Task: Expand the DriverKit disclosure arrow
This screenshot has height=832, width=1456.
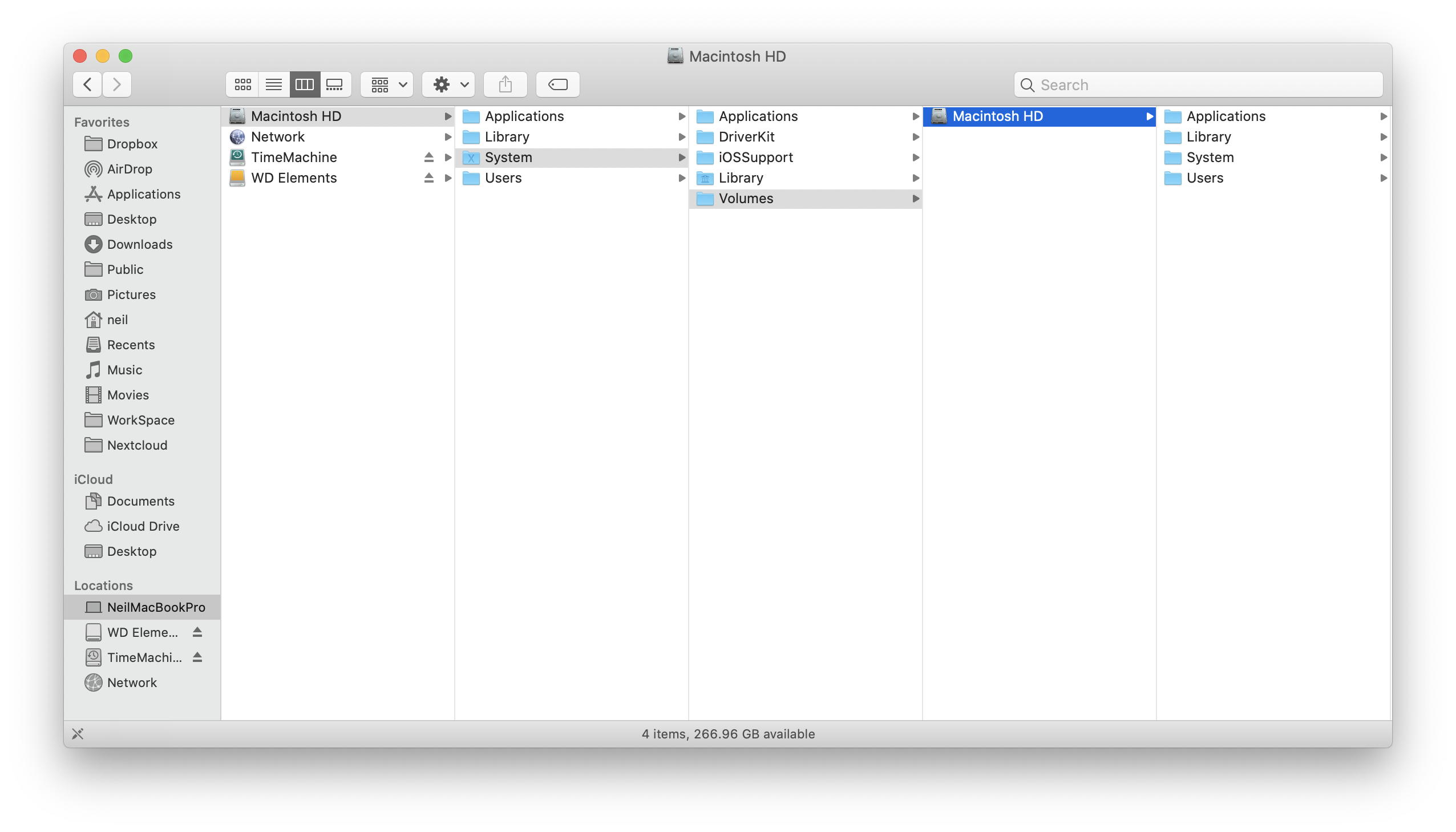Action: (916, 136)
